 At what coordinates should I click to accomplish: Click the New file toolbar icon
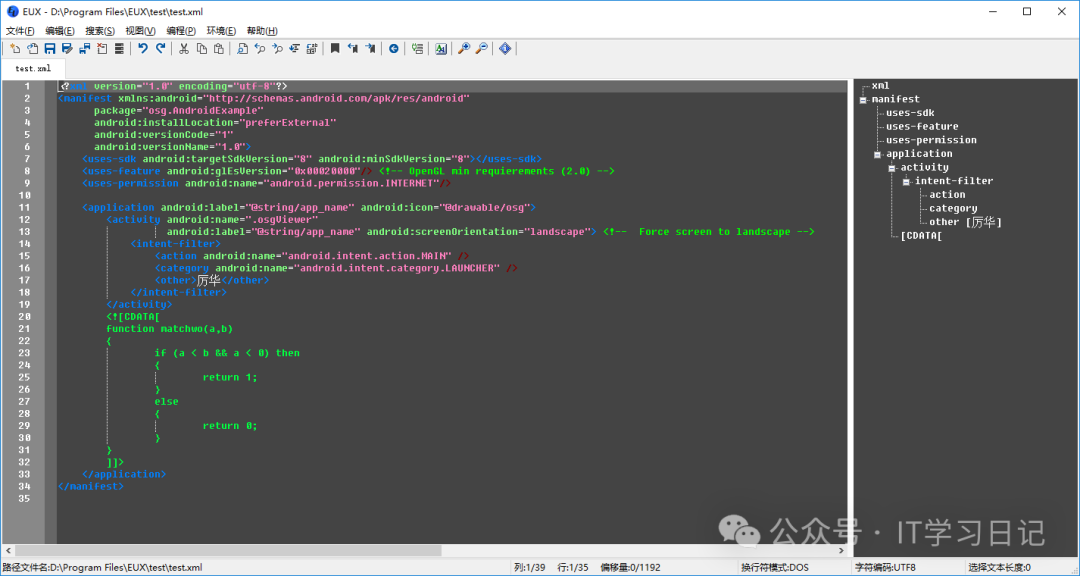pos(15,48)
